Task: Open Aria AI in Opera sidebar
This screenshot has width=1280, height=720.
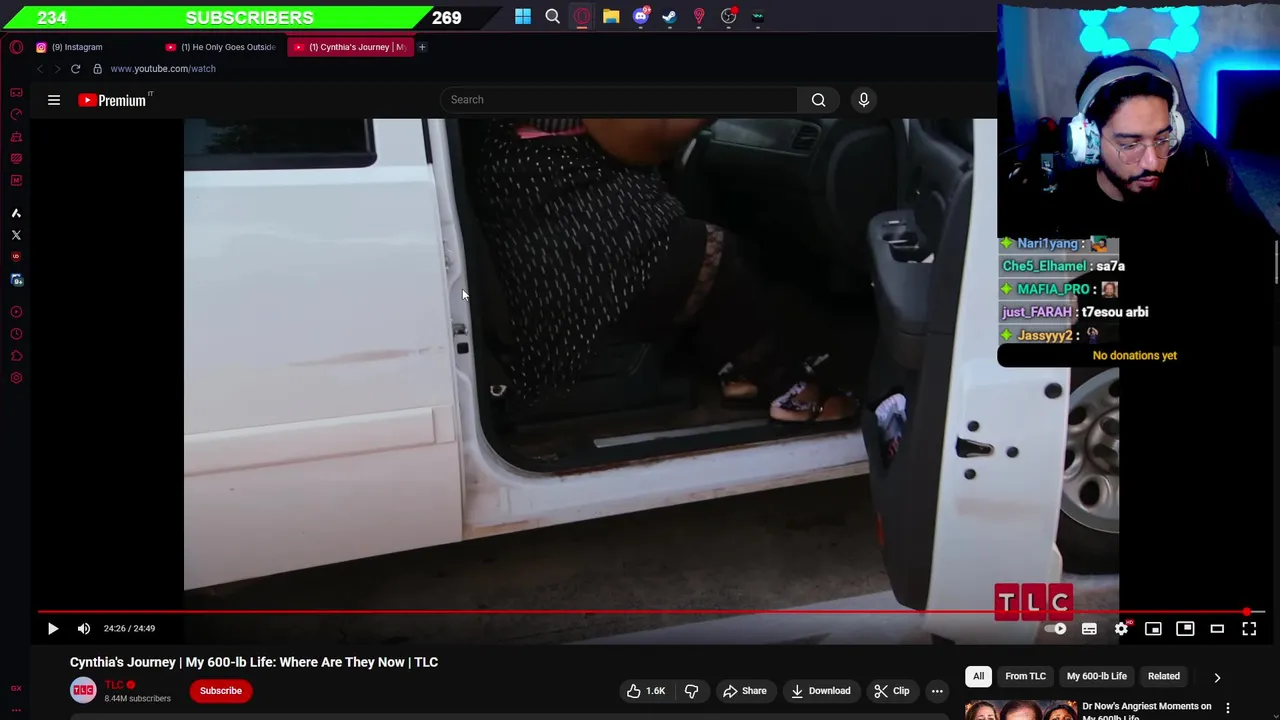Action: [16, 213]
